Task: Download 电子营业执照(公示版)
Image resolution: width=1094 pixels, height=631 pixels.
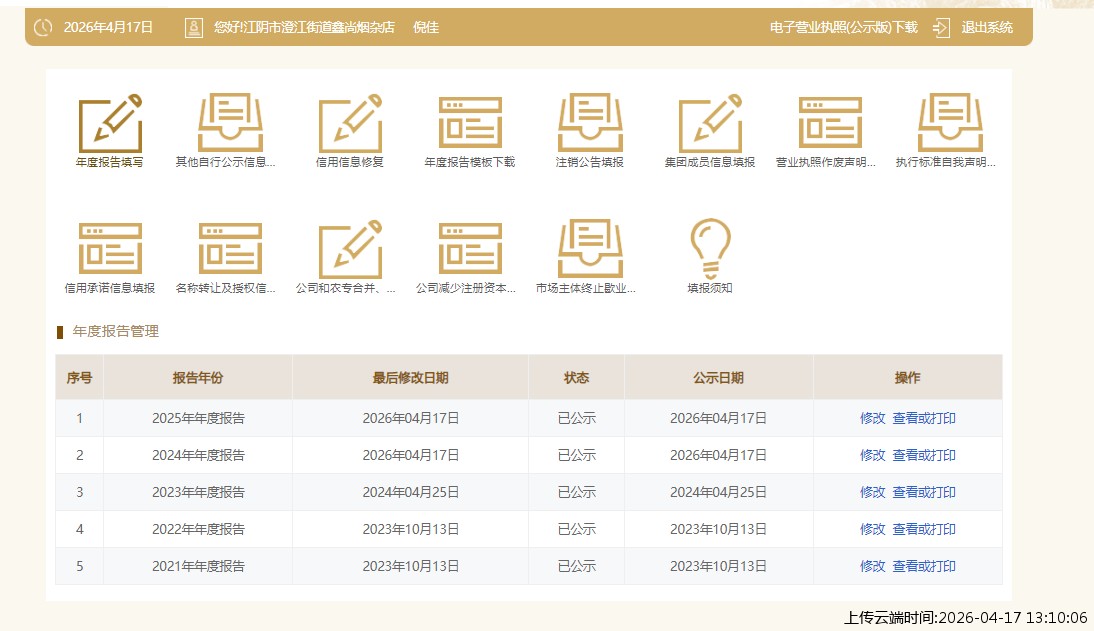Action: pyautogui.click(x=843, y=28)
